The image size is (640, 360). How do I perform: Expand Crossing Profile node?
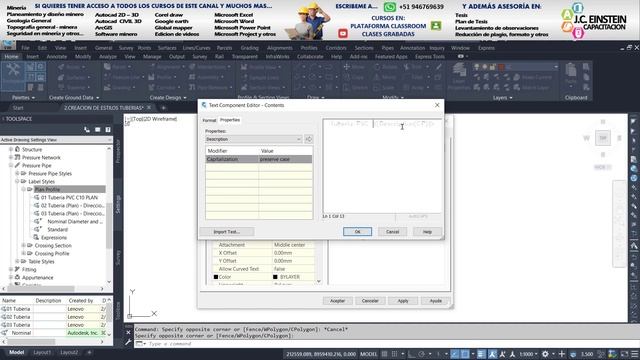pos(23,253)
